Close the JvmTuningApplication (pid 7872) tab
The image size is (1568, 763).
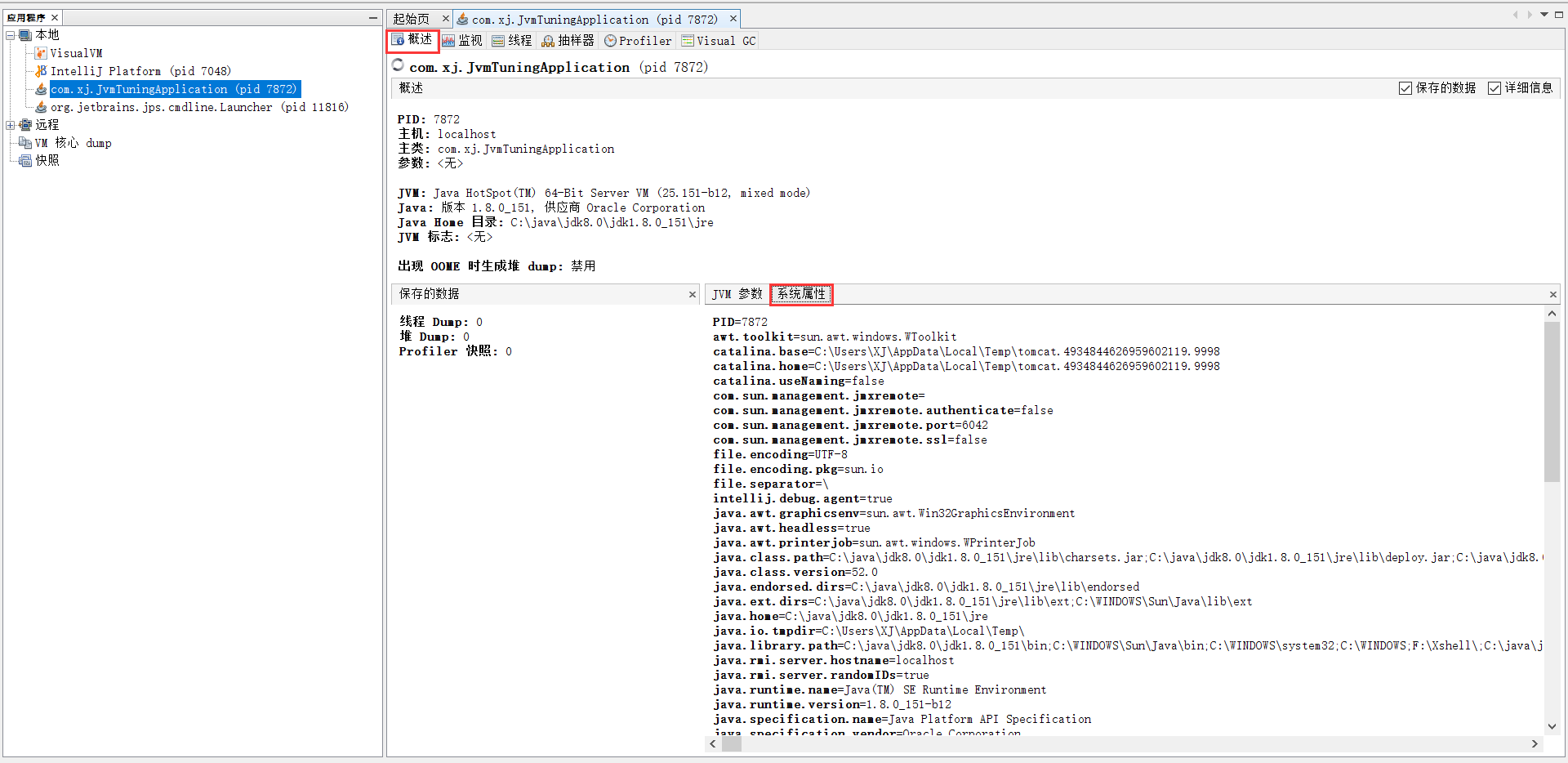(733, 18)
